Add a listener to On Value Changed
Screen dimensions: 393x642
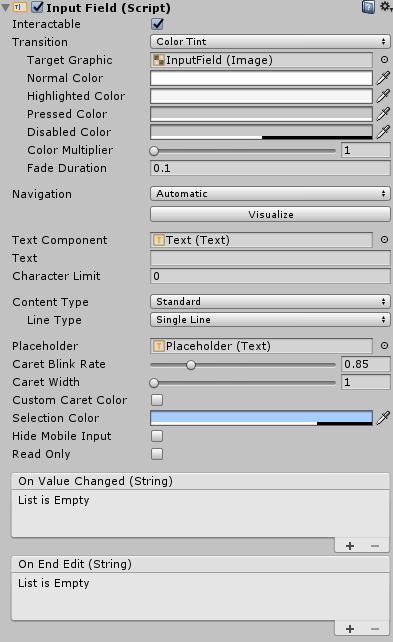point(350,546)
